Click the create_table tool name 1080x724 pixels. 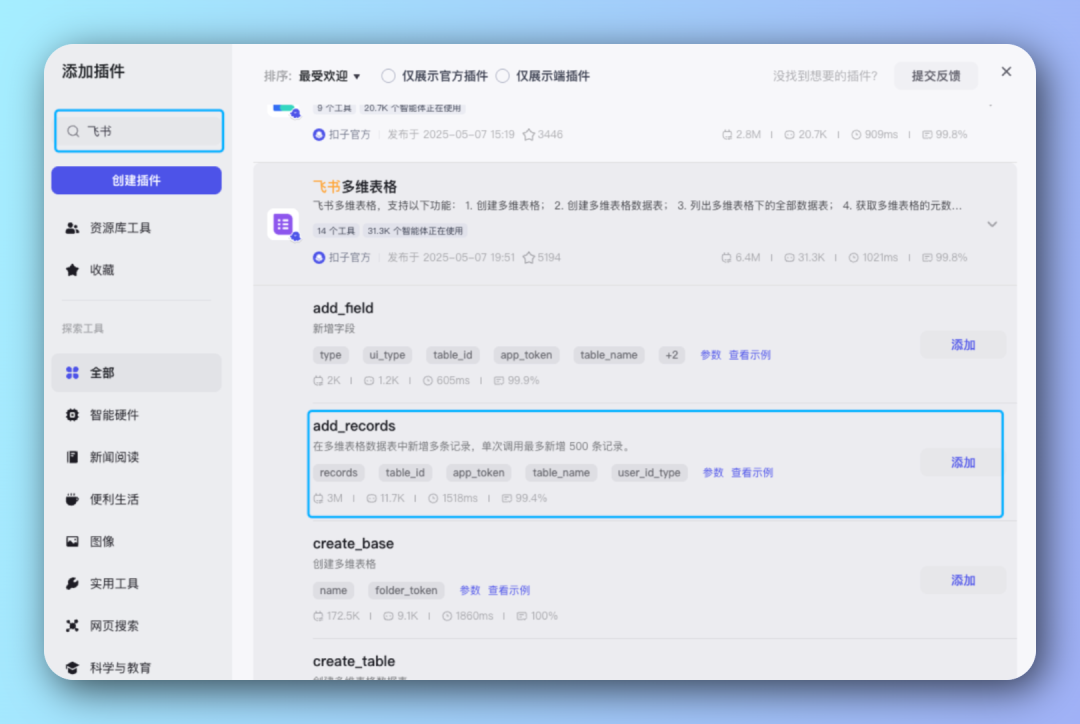(x=354, y=661)
